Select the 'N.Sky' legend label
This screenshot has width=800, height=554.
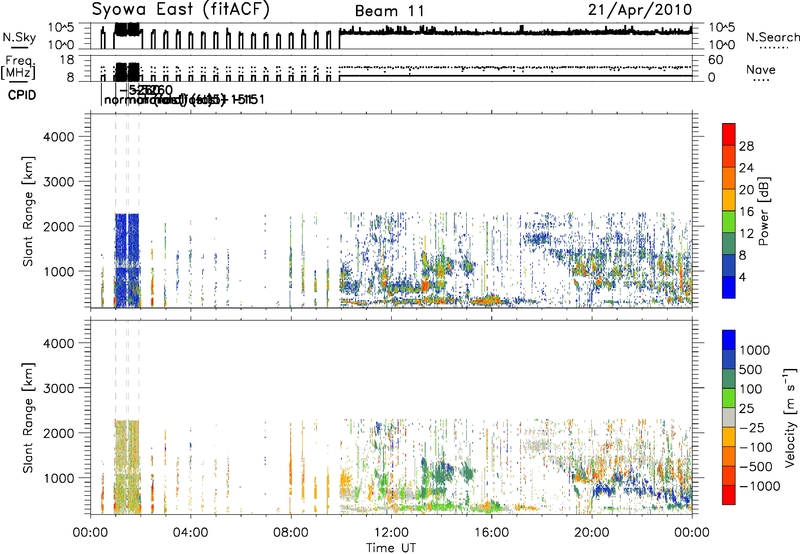coord(19,37)
